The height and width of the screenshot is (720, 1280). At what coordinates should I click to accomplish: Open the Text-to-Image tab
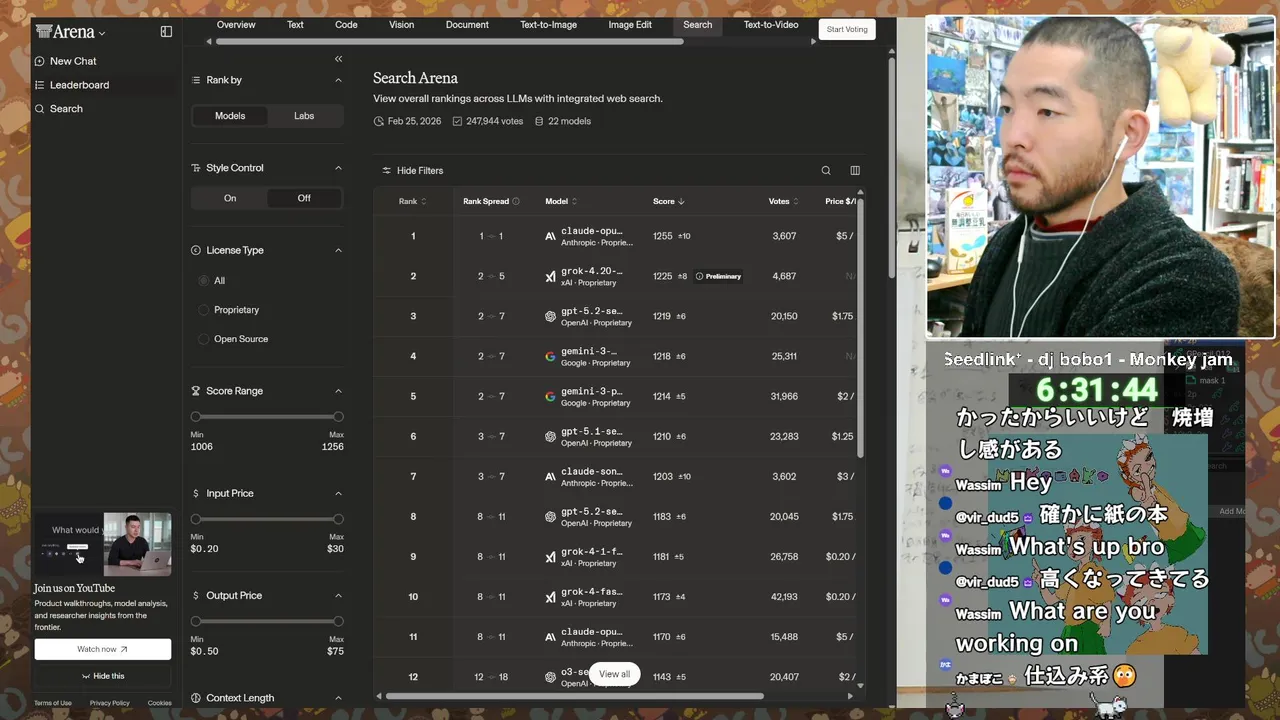point(549,25)
